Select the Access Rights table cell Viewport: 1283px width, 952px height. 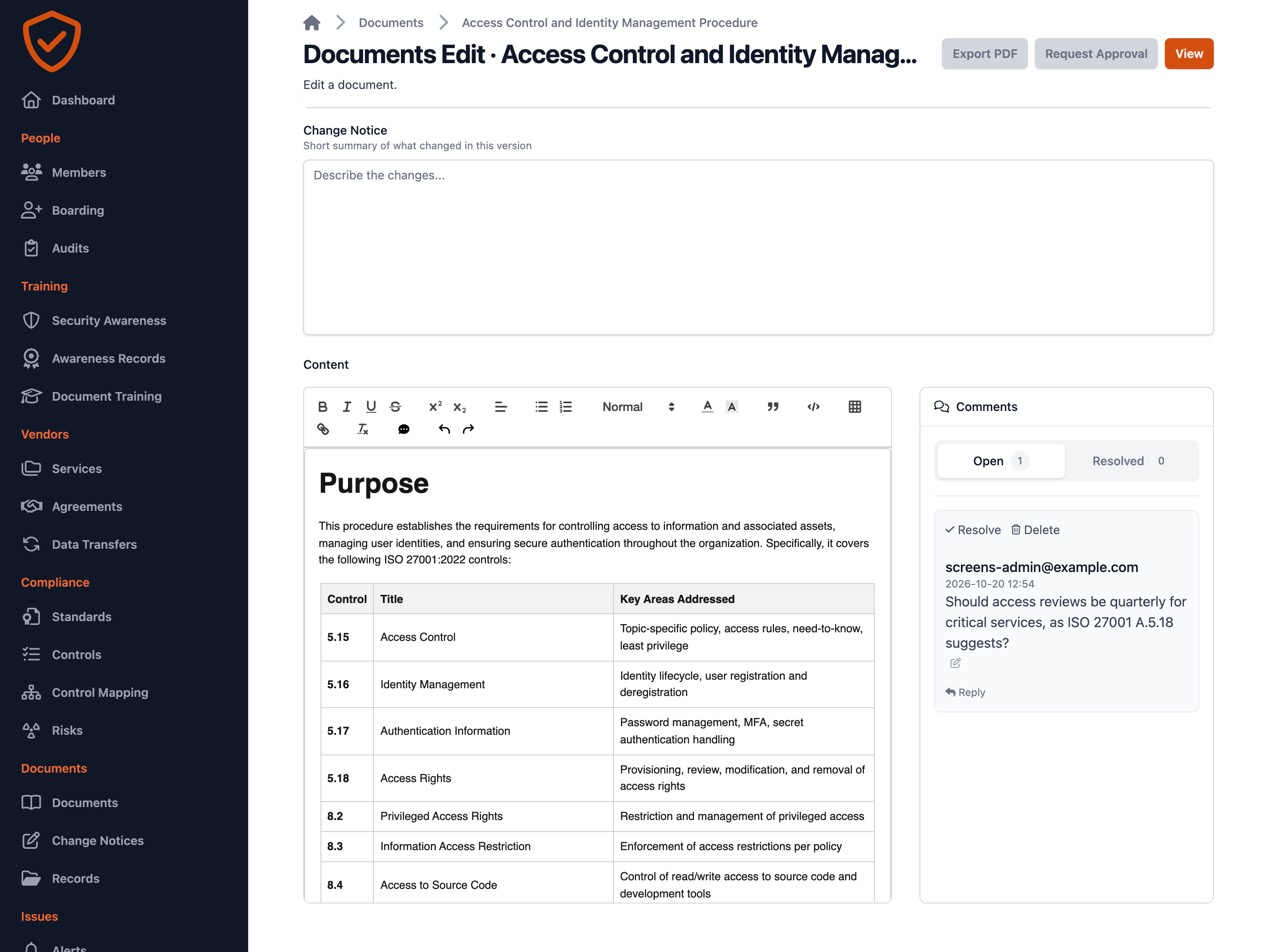coord(493,778)
